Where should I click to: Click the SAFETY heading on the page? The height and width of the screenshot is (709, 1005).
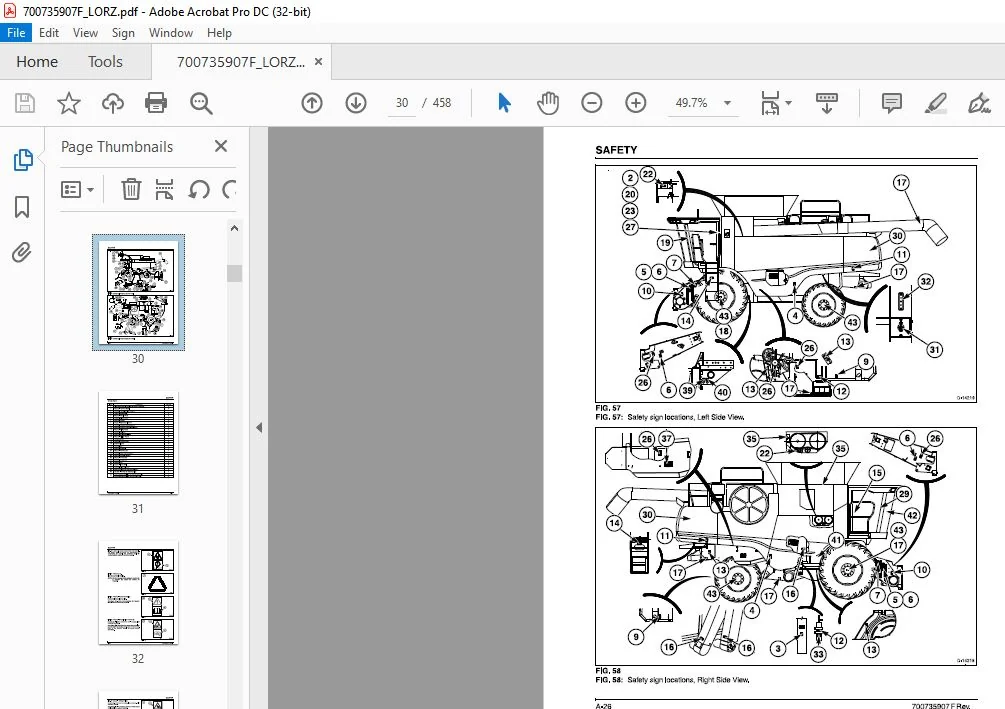[616, 150]
